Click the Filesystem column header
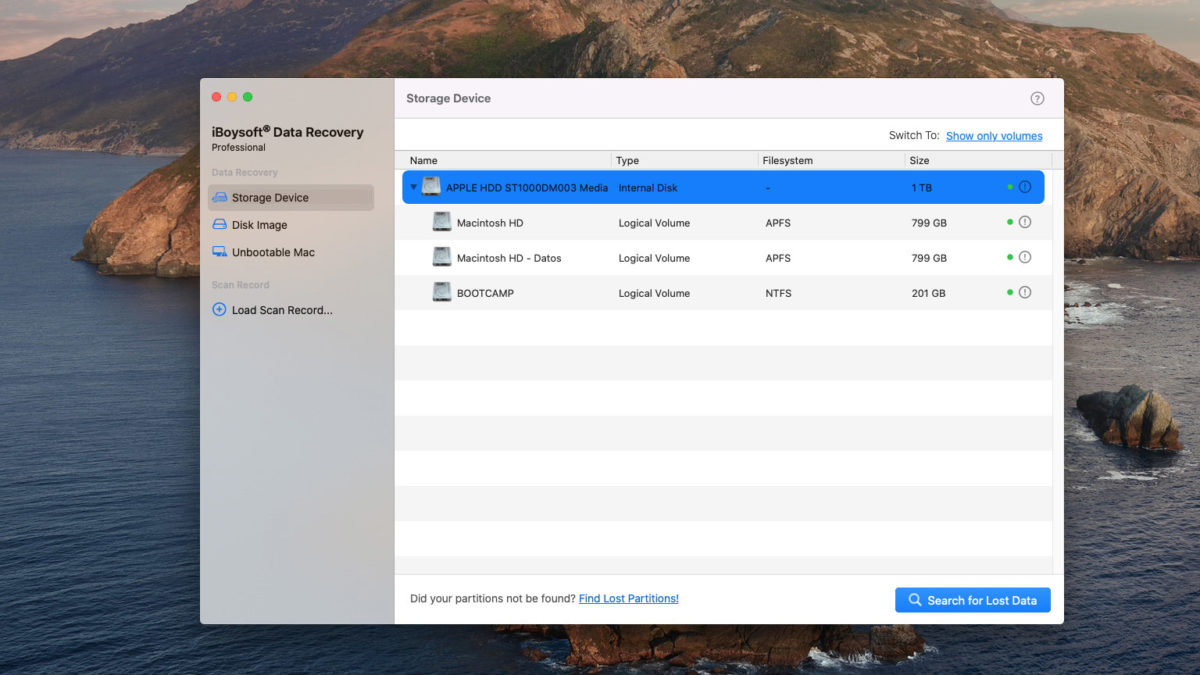Screen dimensions: 1200x675 pos(789,160)
